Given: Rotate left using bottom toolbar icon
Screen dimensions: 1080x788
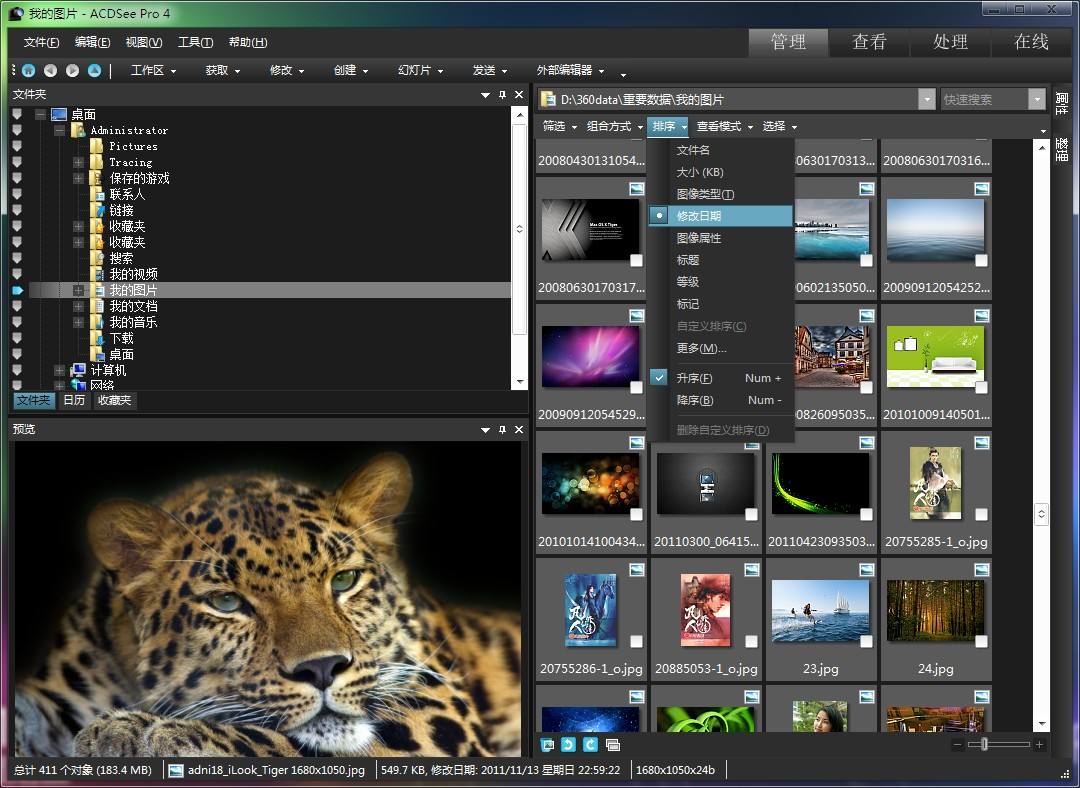Looking at the screenshot, I should pos(568,745).
